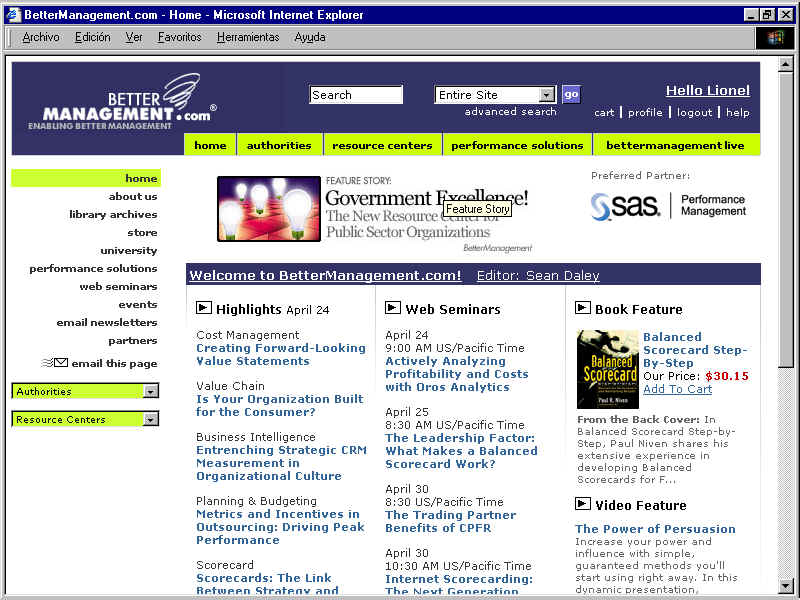Open Actively Analyzing Profitability and Costs seminar
This screenshot has height=600, width=800.
457,374
